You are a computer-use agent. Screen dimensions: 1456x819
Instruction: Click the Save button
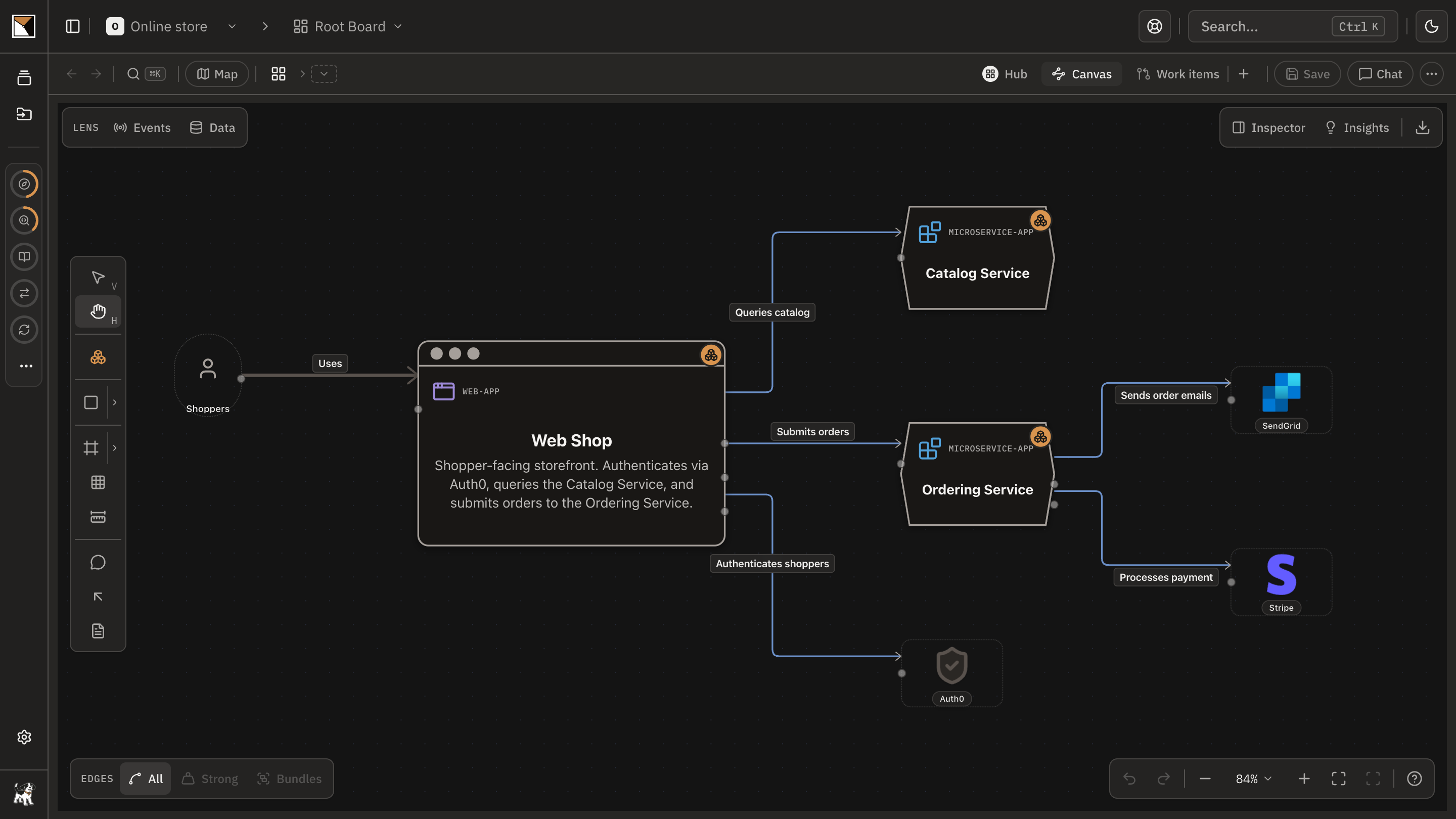(1307, 74)
